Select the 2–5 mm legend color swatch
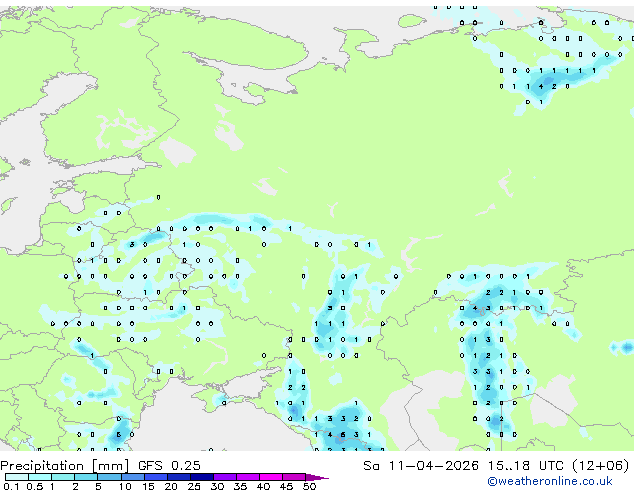 (86, 477)
